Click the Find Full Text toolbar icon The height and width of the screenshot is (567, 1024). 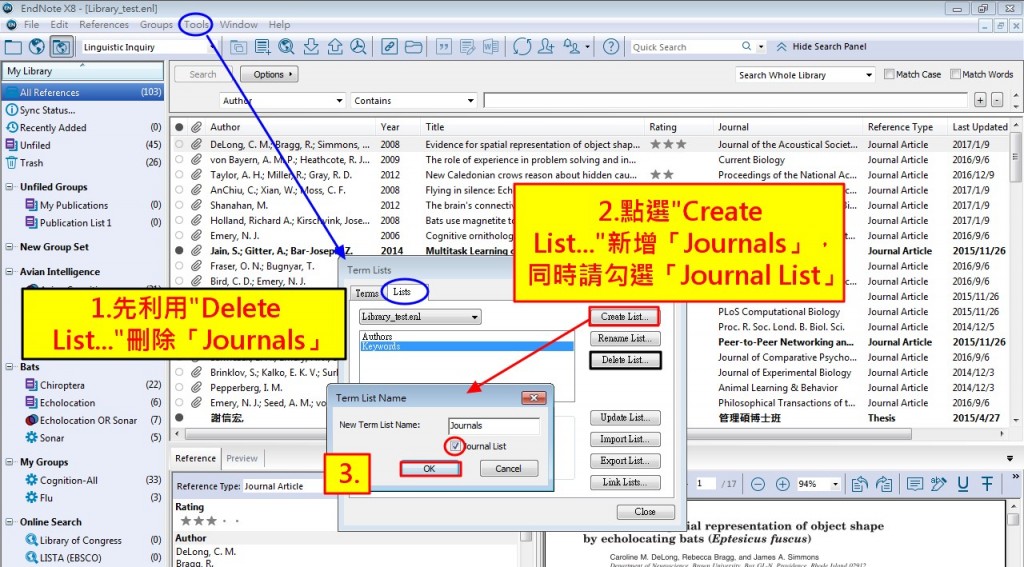tap(358, 47)
